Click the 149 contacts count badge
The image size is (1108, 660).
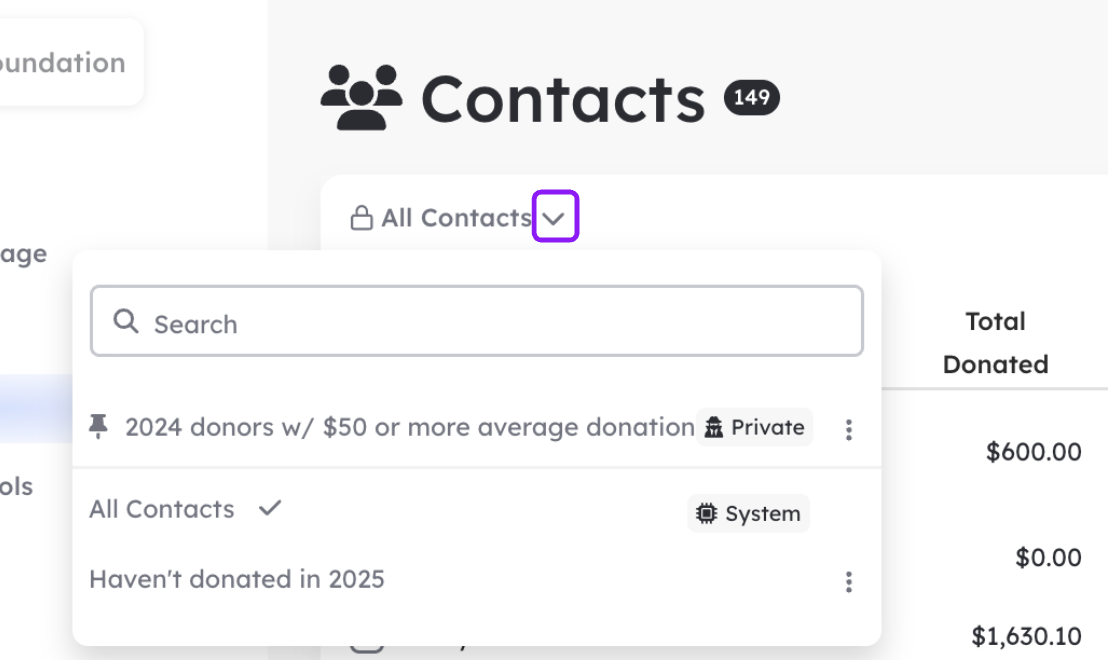pos(751,98)
